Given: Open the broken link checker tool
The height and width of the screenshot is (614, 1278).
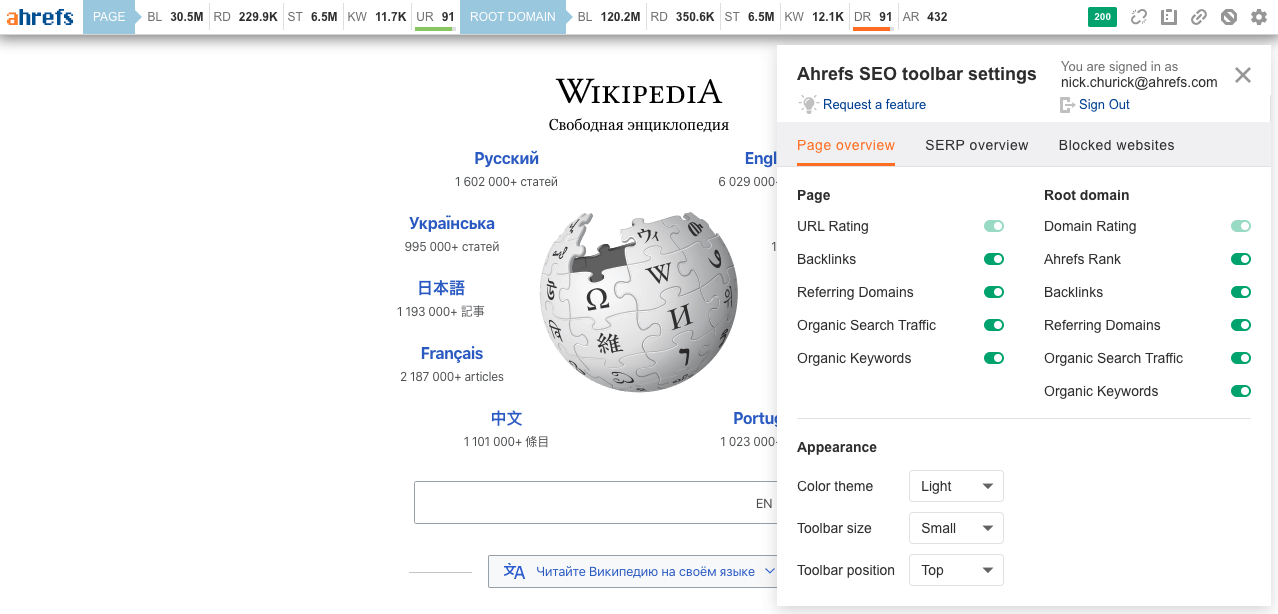Looking at the screenshot, I should 1138,17.
